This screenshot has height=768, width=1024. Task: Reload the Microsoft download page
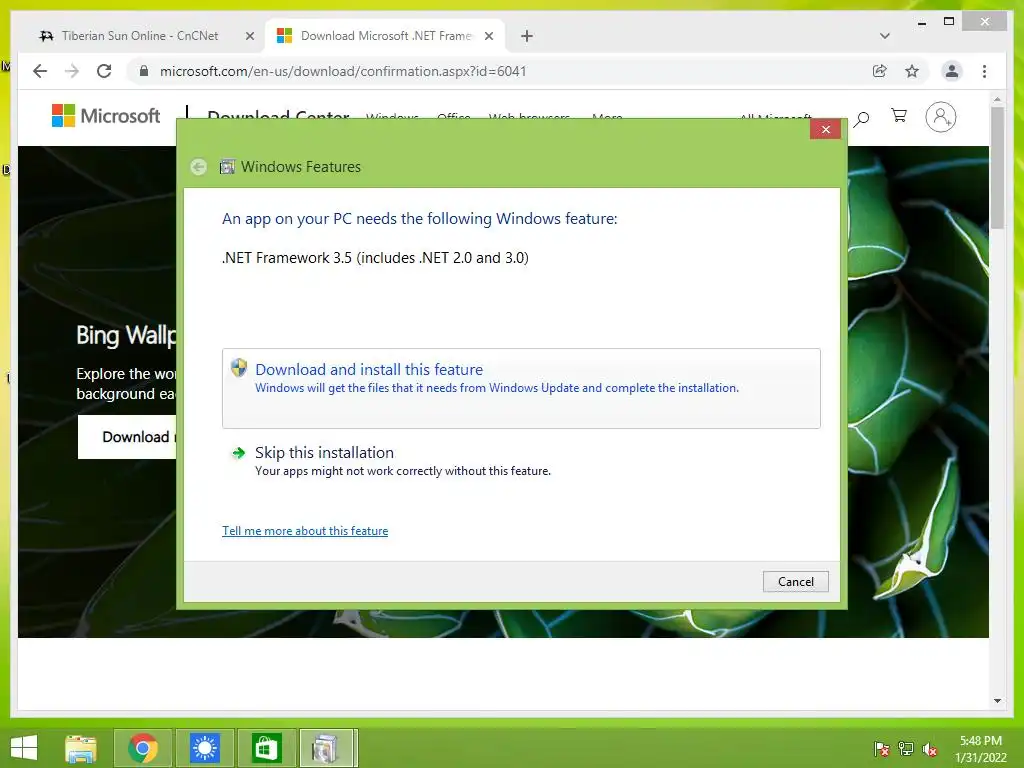click(x=104, y=71)
